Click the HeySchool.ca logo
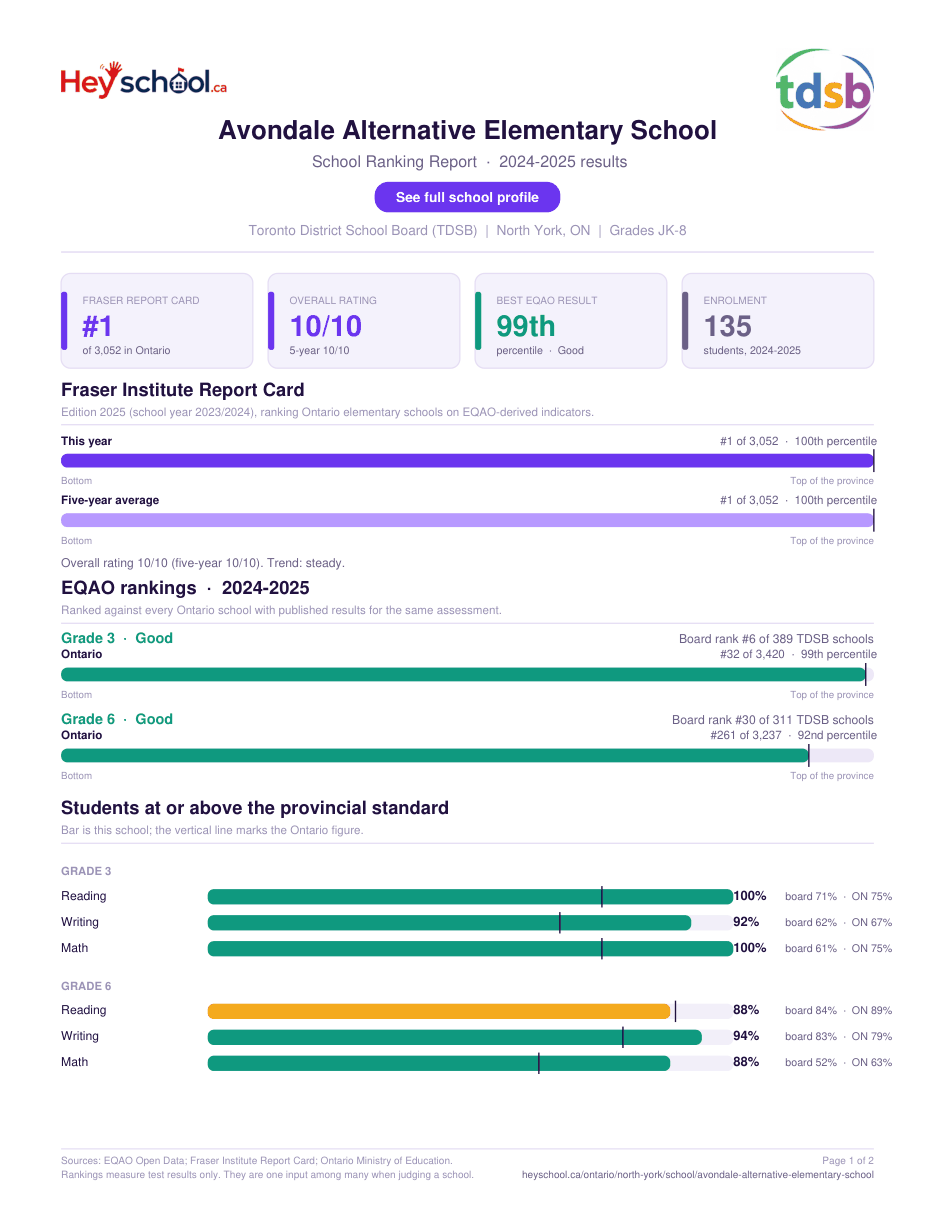 [x=144, y=81]
